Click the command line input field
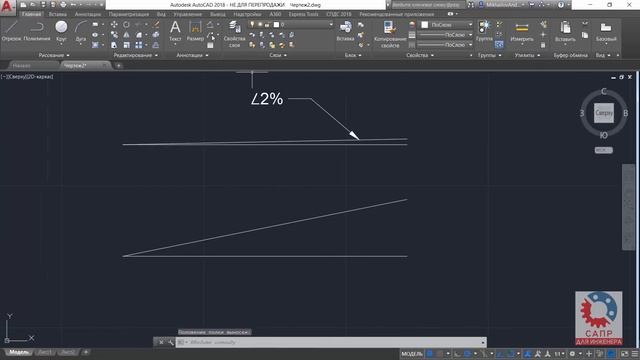 point(331,342)
